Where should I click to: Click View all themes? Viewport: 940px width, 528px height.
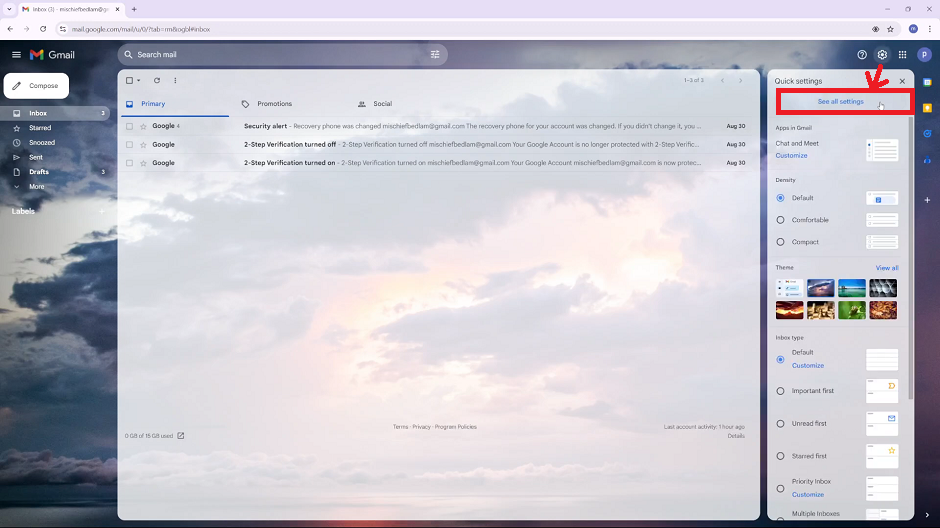point(887,268)
